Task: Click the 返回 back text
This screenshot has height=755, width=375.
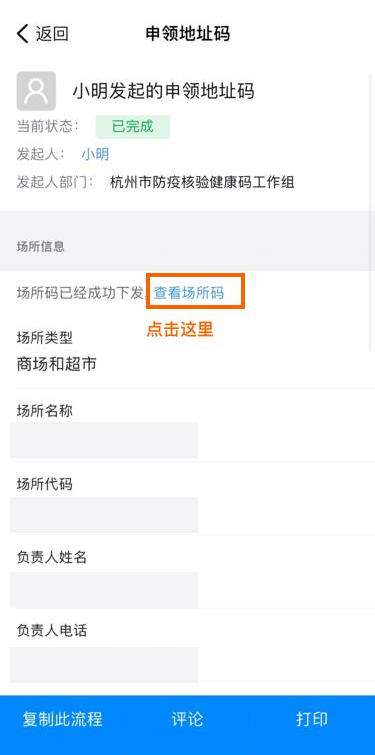Action: [52, 34]
